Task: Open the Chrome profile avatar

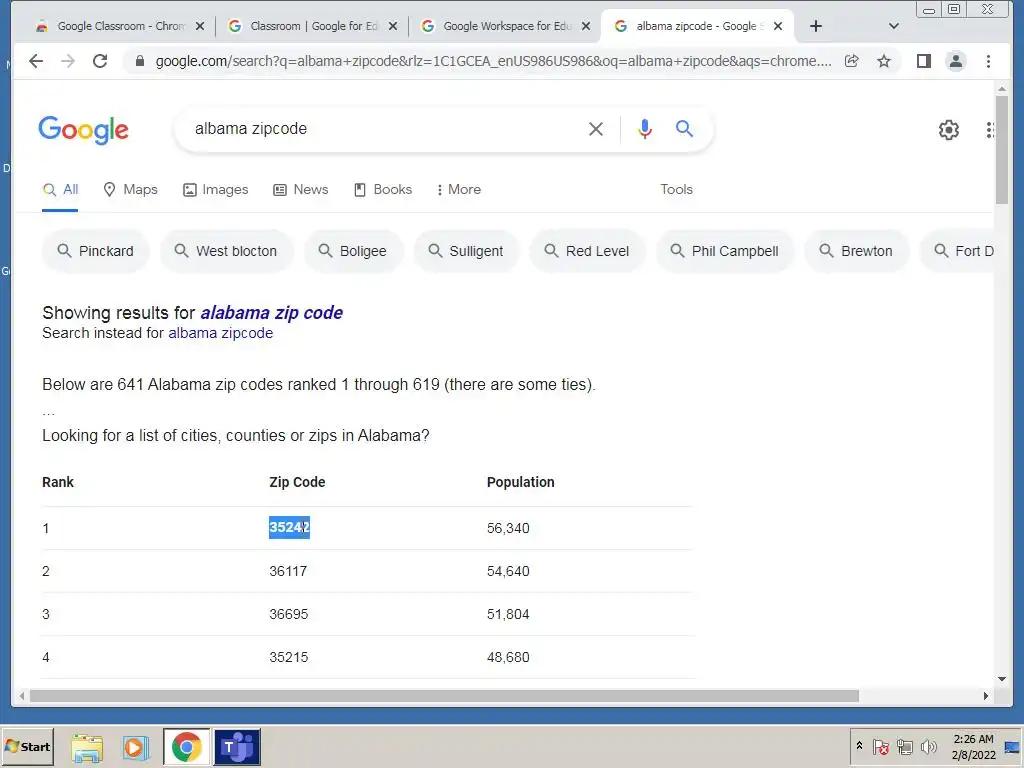Action: (x=955, y=61)
